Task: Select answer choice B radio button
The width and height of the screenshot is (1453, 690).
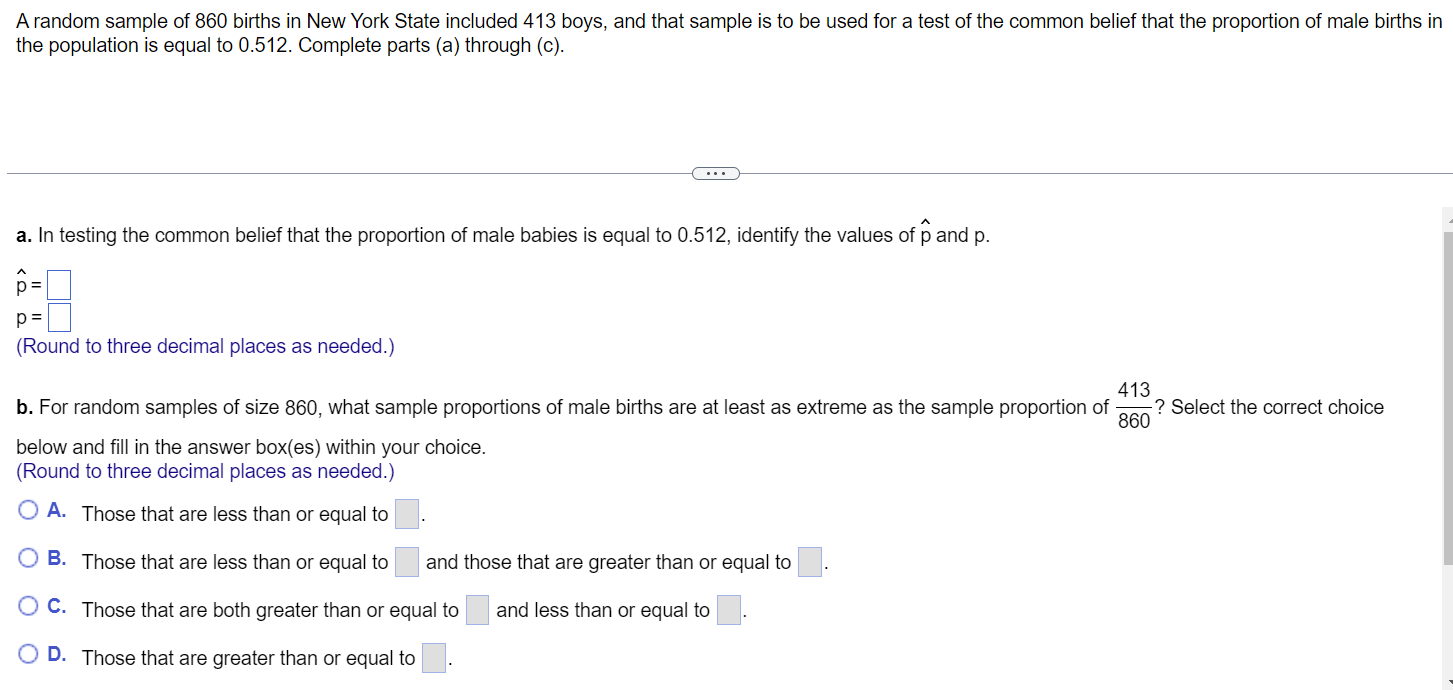Action: click(x=28, y=558)
